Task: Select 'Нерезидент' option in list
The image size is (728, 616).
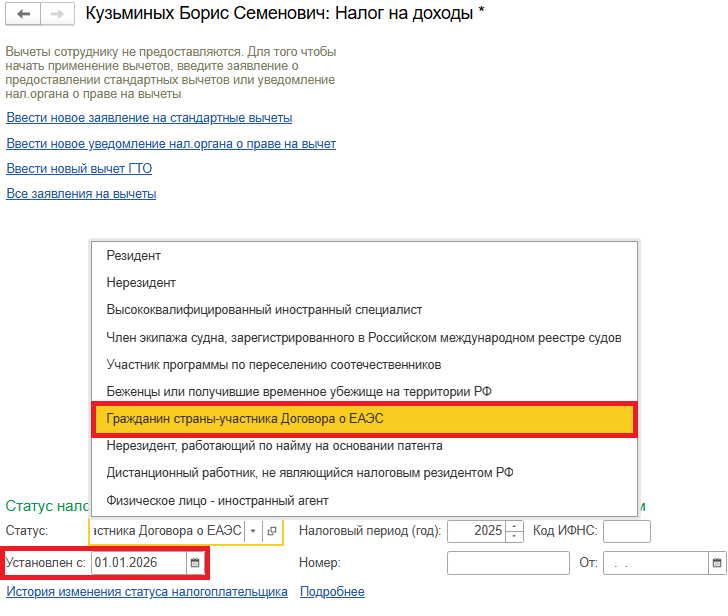Action: pyautogui.click(x=141, y=283)
